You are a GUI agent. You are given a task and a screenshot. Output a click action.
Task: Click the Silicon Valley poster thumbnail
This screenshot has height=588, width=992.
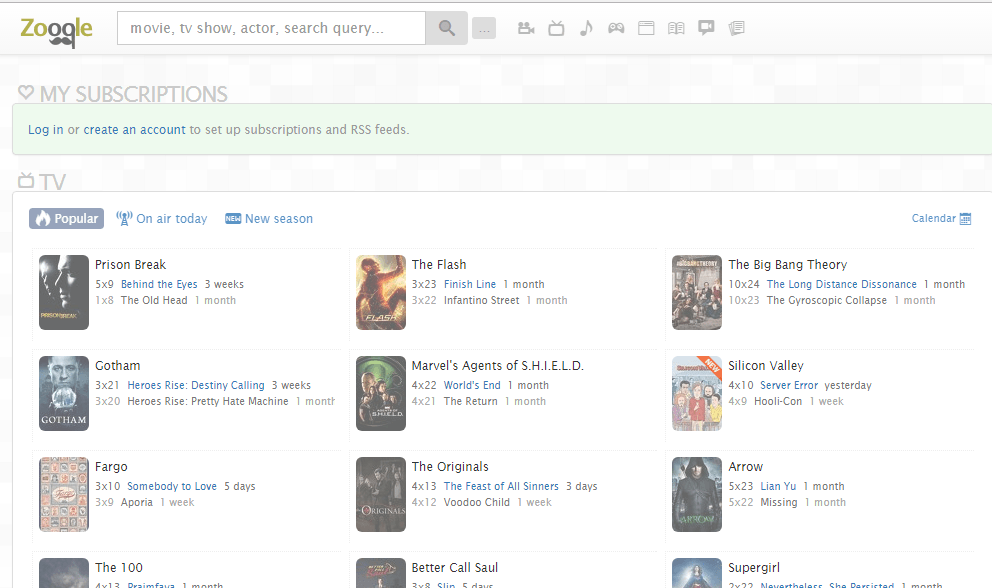click(x=697, y=394)
